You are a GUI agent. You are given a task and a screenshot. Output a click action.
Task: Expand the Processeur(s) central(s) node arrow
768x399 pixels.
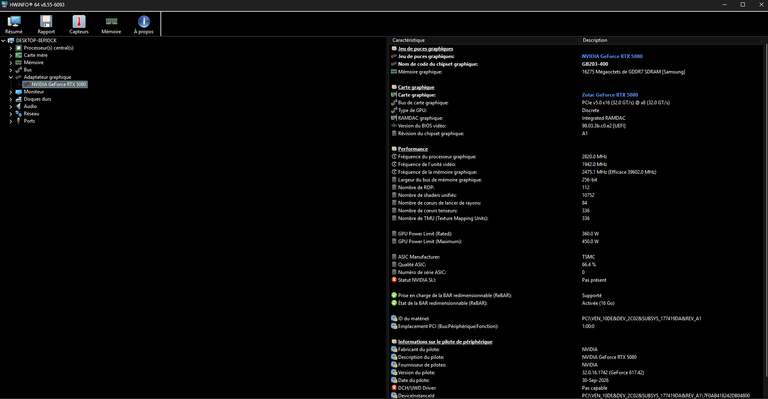coord(11,48)
